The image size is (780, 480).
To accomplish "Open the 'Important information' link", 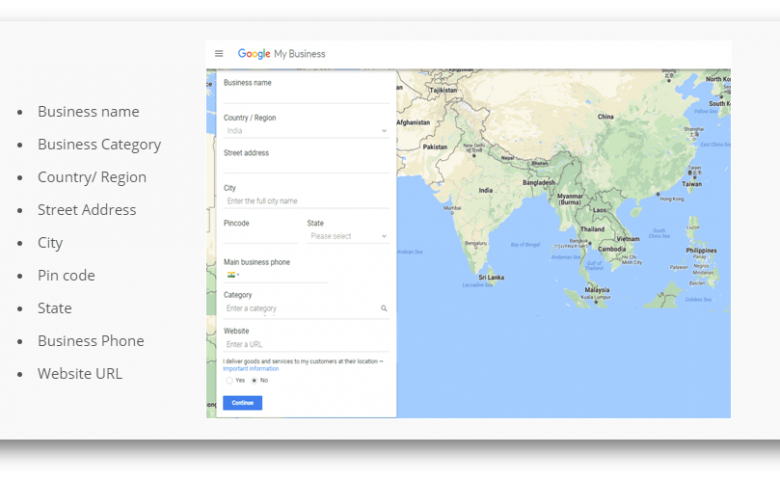I will [x=251, y=369].
